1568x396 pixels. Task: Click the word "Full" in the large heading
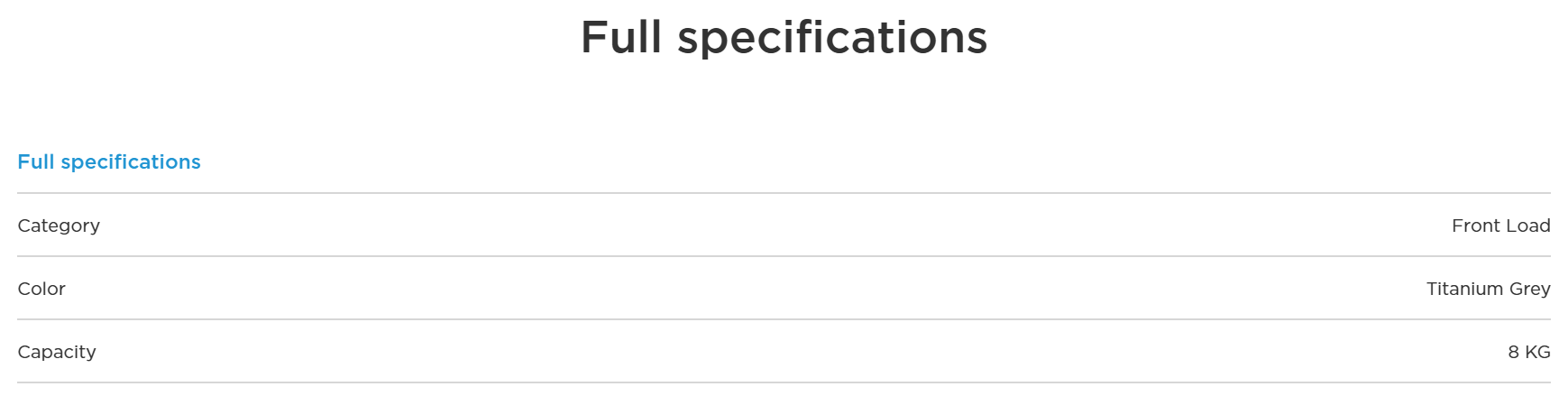click(621, 38)
